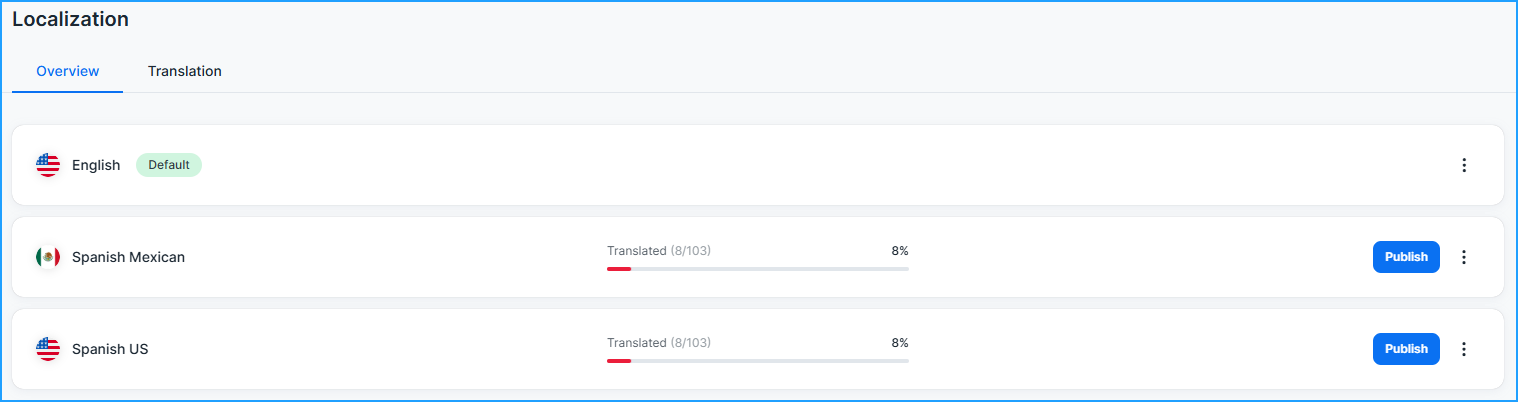Viewport: 1518px width, 402px height.
Task: Open the three-dot menu for English
Action: click(1464, 165)
